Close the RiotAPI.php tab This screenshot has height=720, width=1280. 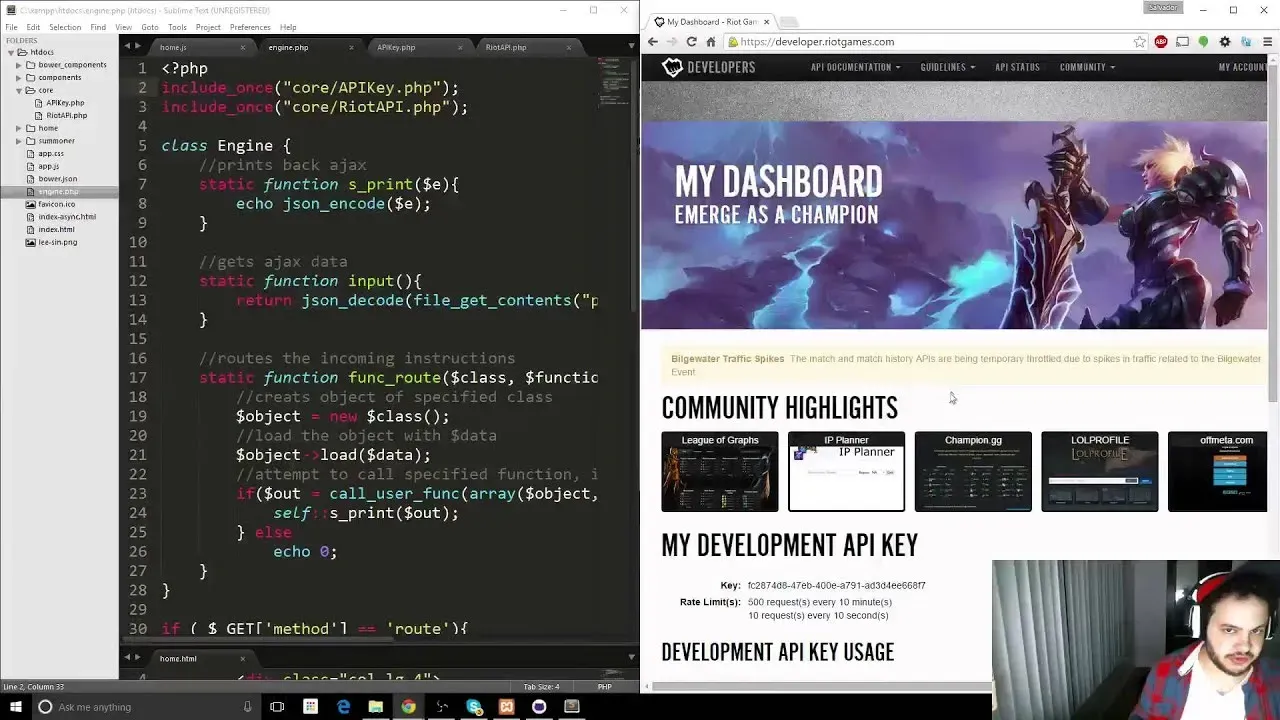pyautogui.click(x=569, y=47)
